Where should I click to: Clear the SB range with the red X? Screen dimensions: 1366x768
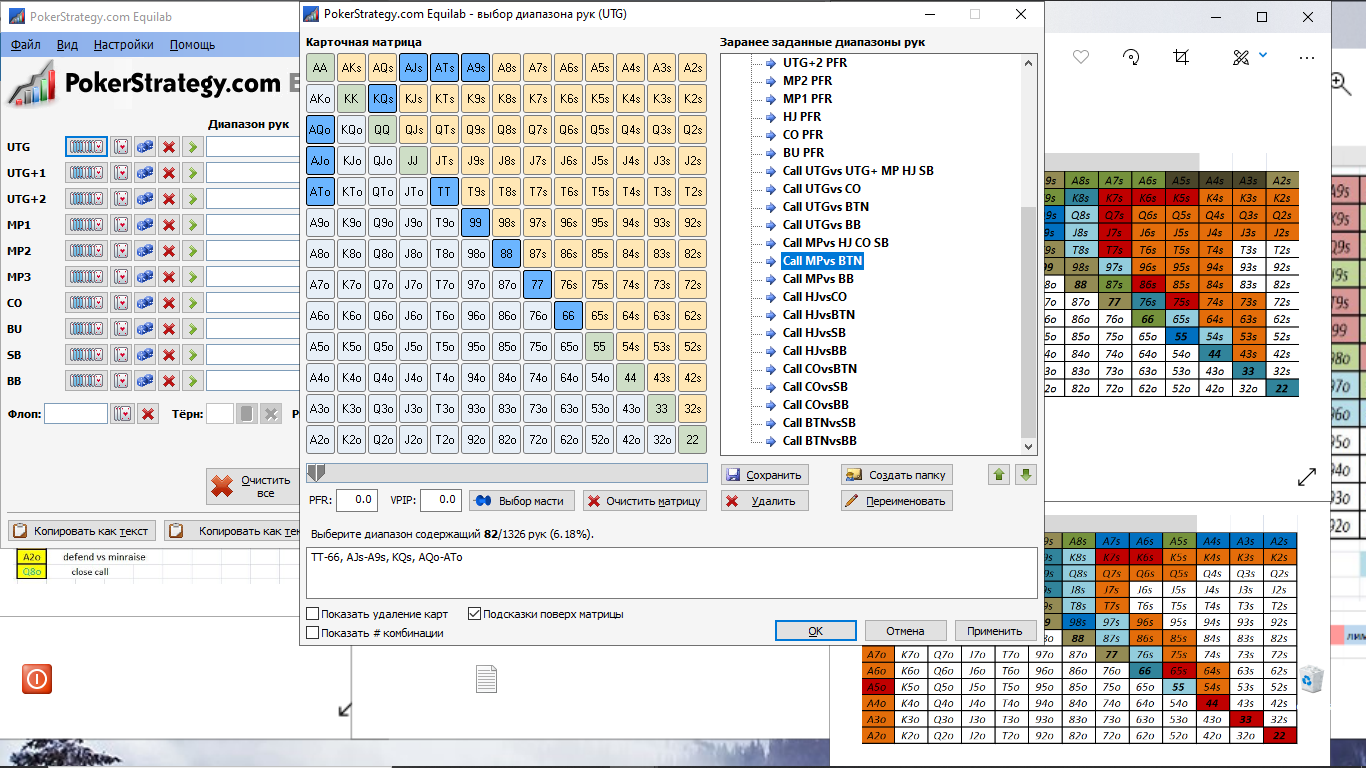[x=169, y=355]
